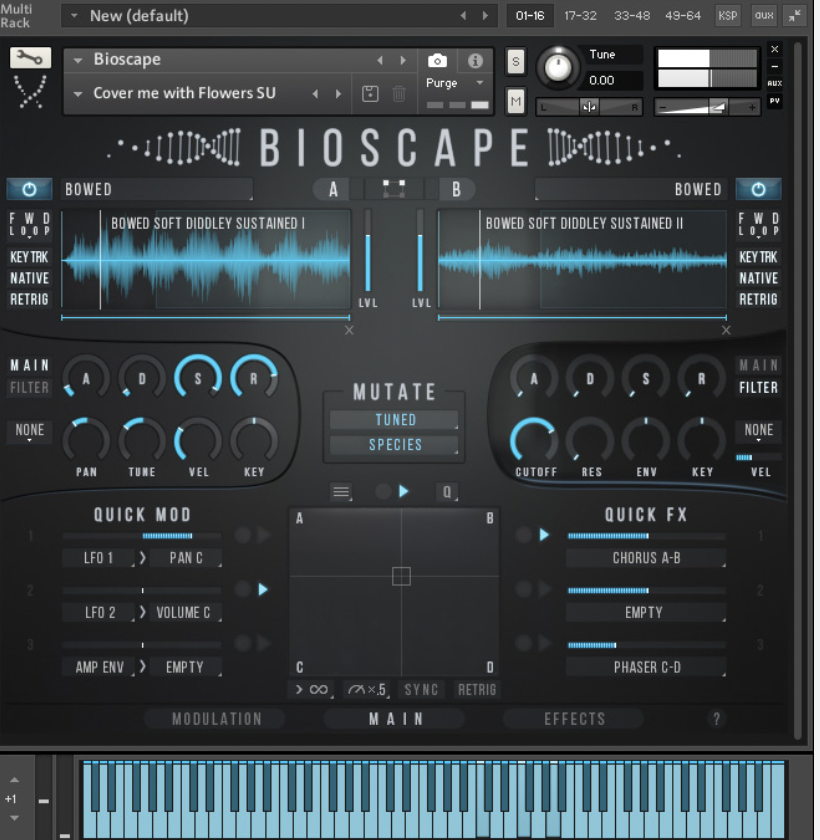This screenshot has height=840, width=820.
Task: Adjust the Tune knob in the header
Action: point(558,68)
